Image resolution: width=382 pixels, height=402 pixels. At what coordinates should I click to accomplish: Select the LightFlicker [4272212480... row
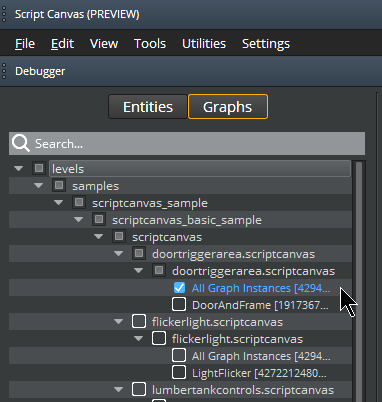tap(259, 373)
